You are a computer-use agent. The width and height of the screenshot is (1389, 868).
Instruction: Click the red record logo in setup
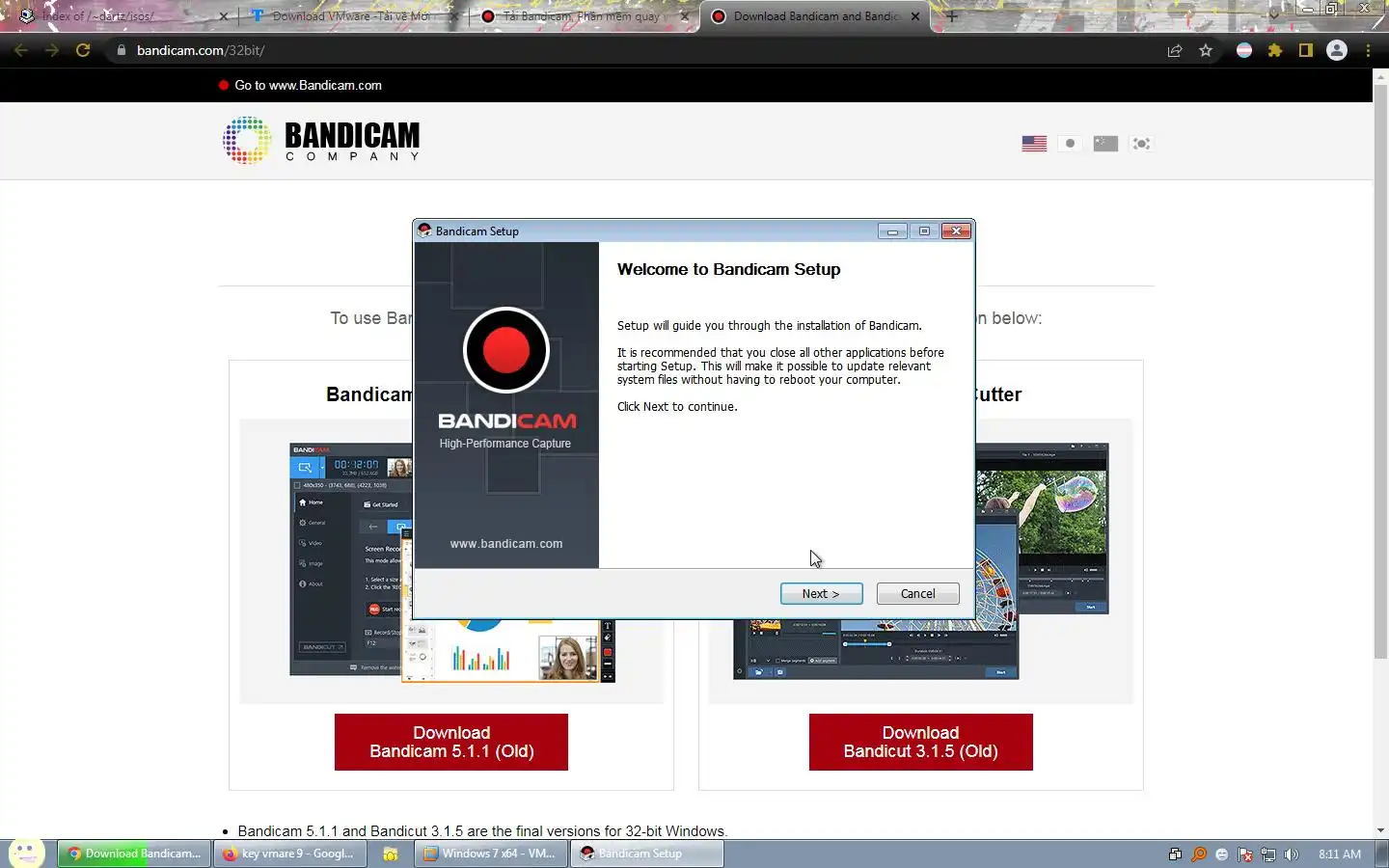pyautogui.click(x=506, y=349)
